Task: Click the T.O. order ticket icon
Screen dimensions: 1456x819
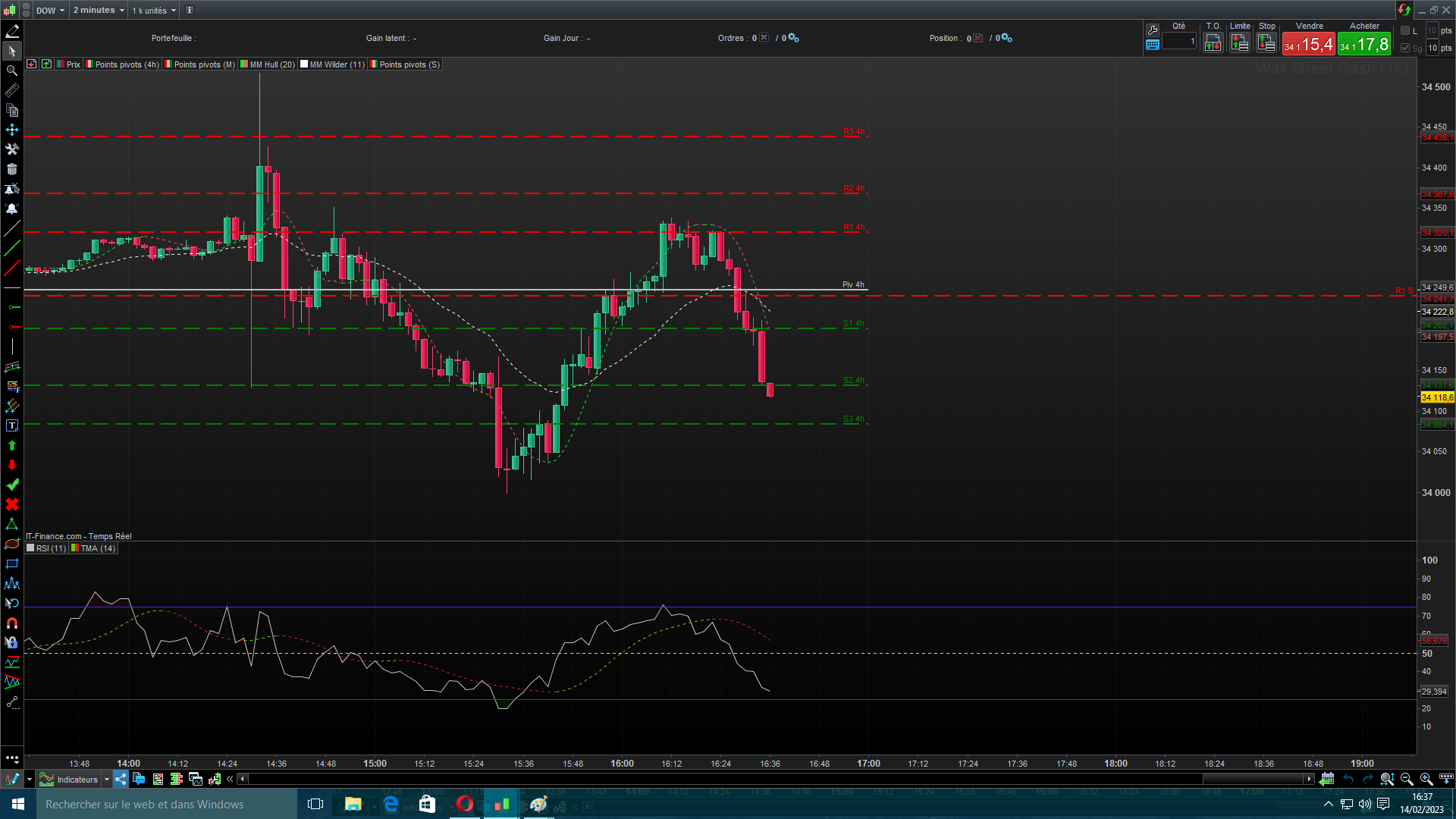Action: coord(1213,43)
